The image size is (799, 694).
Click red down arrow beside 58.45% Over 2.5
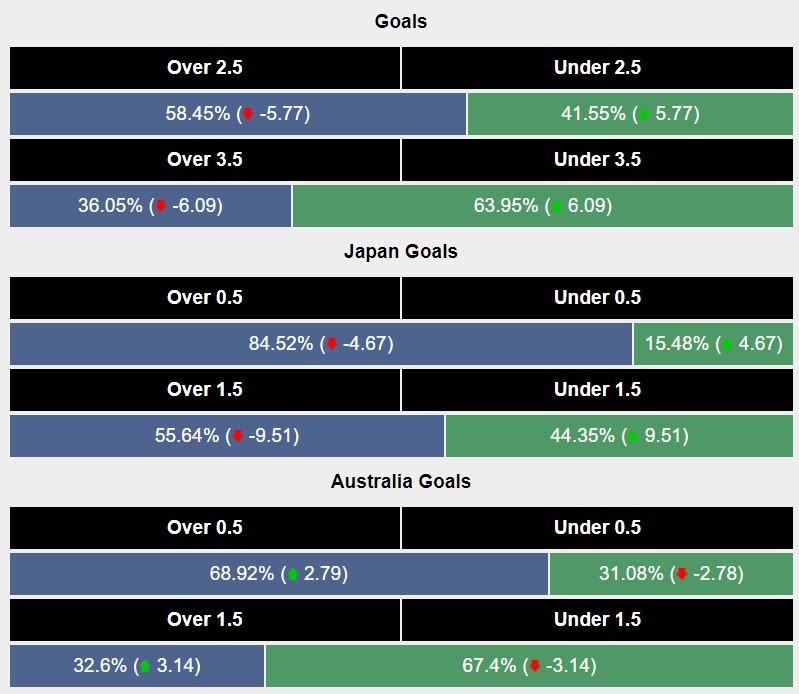(248, 114)
